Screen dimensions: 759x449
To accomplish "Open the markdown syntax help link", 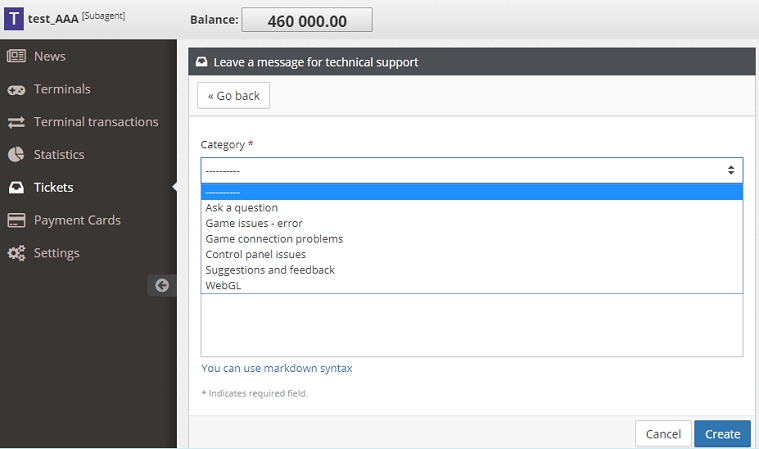I will pos(277,368).
